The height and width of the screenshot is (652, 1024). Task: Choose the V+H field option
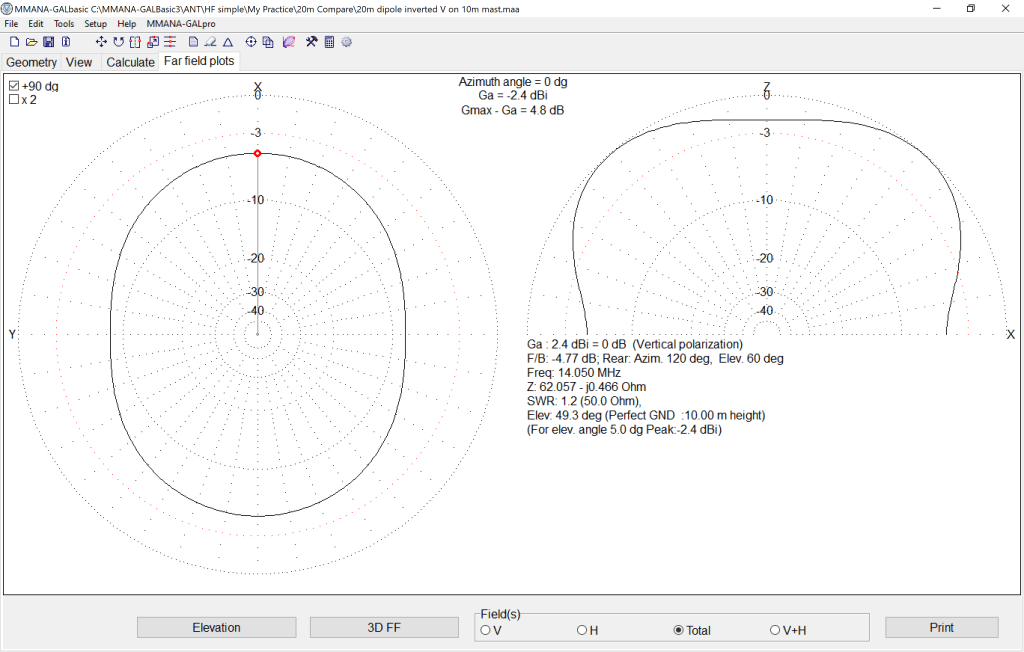[775, 630]
